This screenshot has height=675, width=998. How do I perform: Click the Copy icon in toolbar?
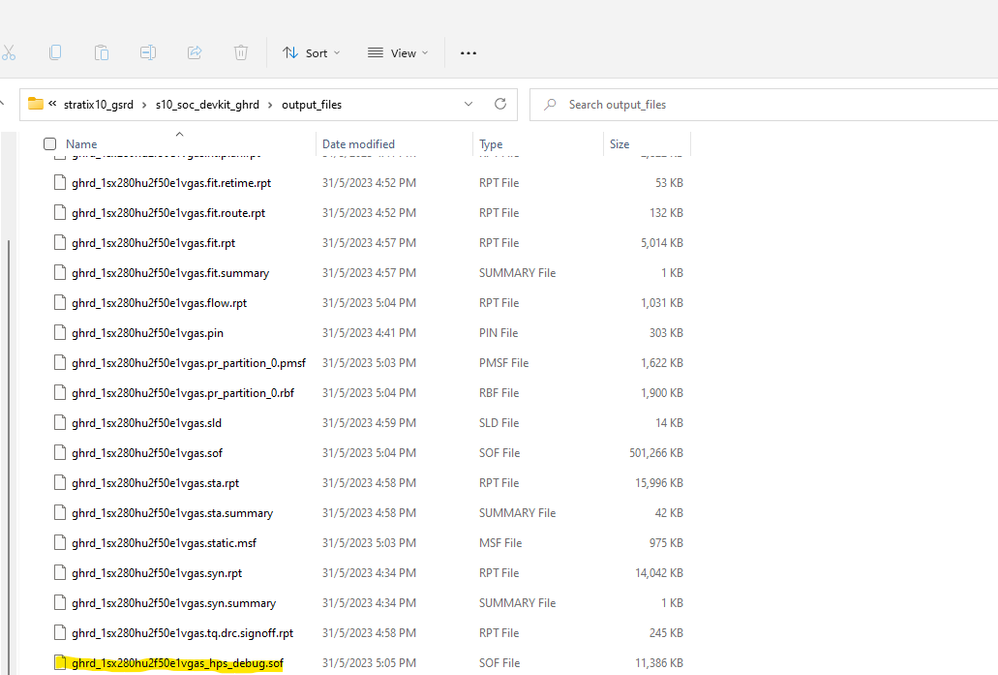pyautogui.click(x=55, y=52)
